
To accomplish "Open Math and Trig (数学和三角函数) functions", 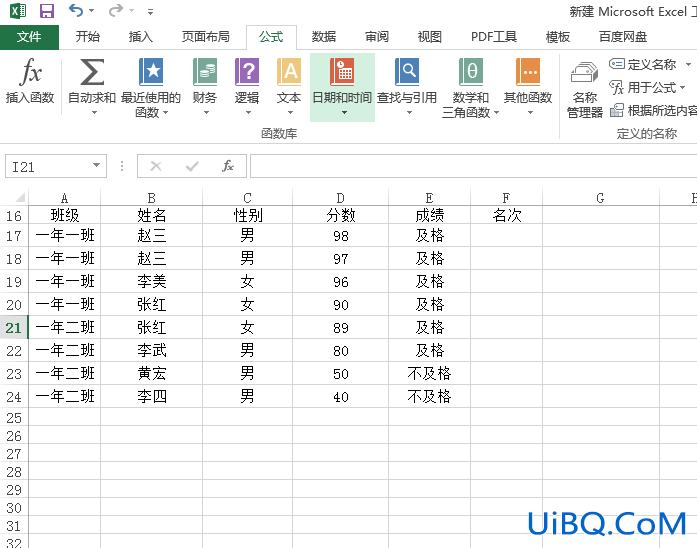I will click(x=471, y=87).
